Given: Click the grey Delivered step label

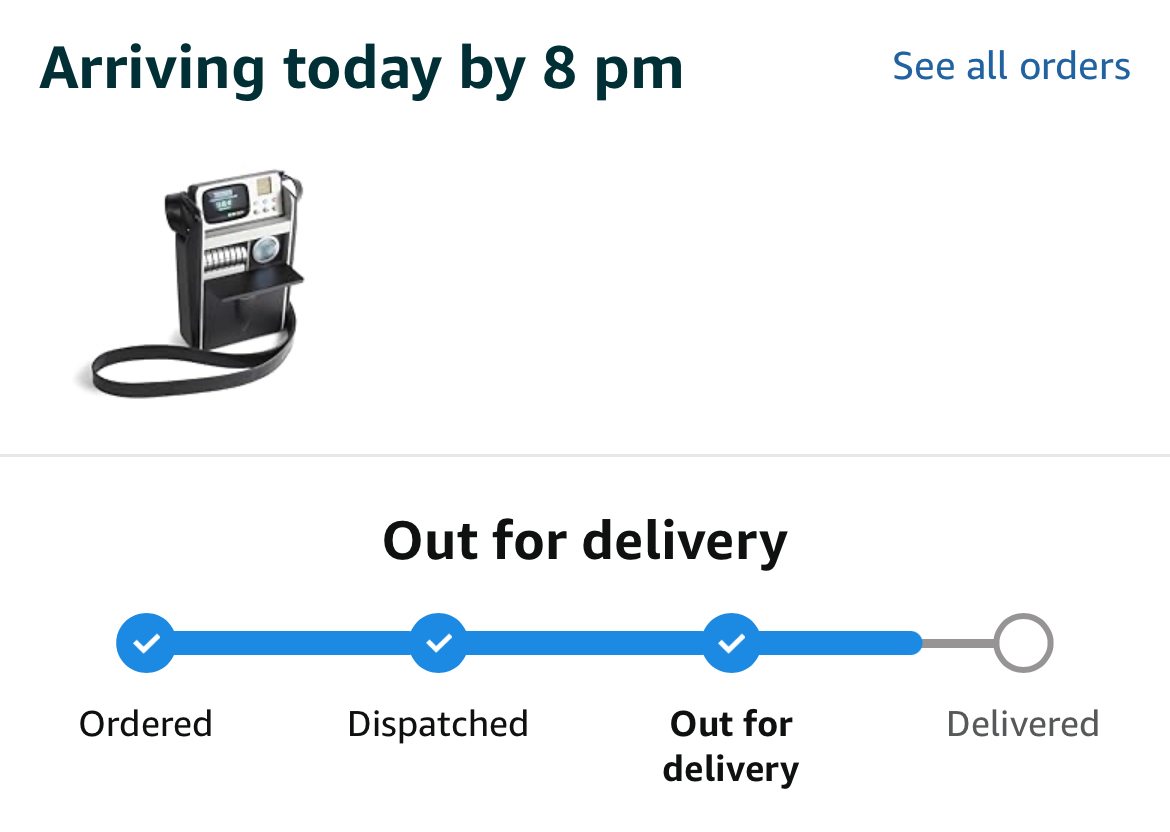Looking at the screenshot, I should tap(1023, 724).
